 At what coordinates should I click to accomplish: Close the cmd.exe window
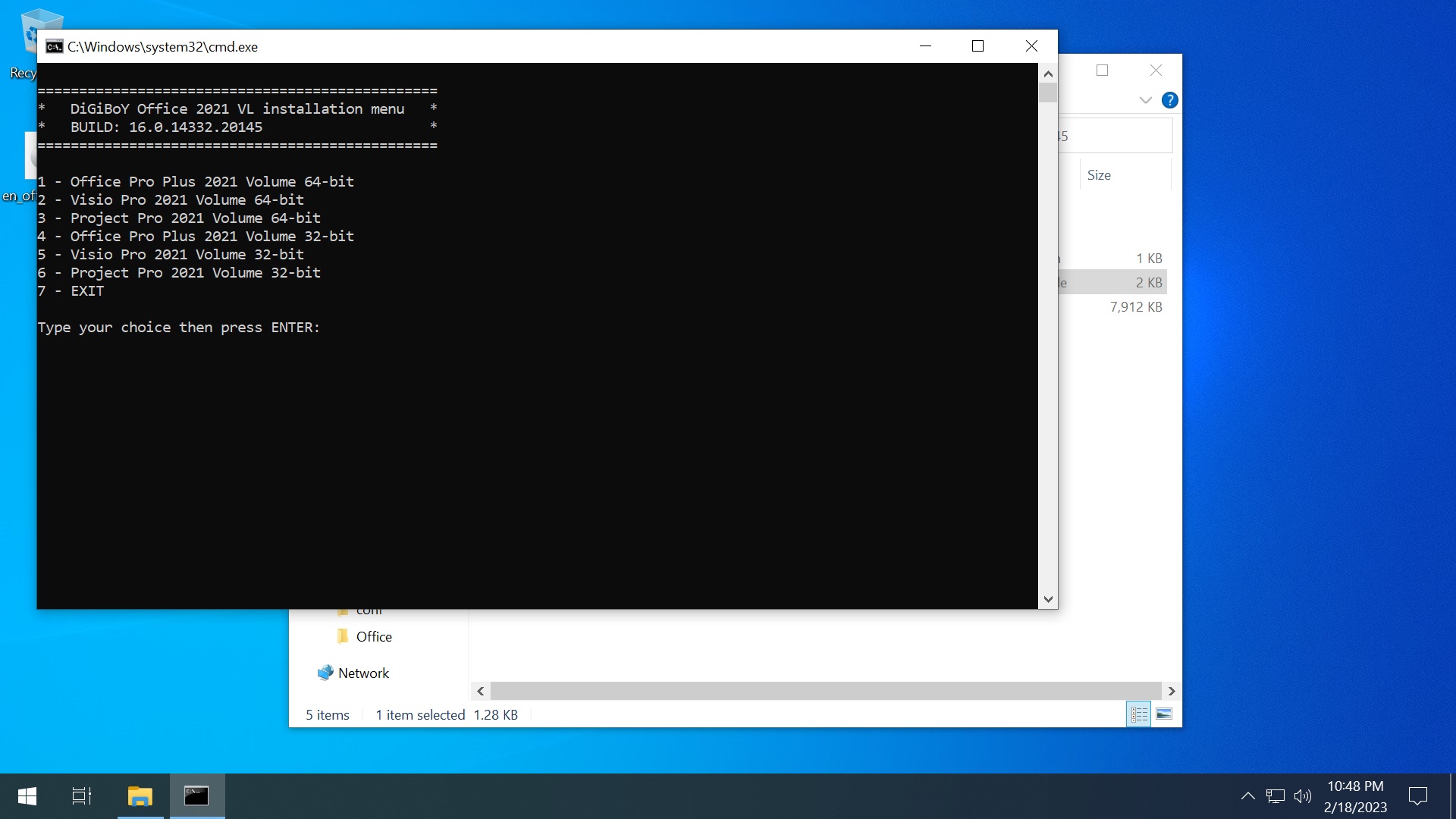click(1031, 46)
